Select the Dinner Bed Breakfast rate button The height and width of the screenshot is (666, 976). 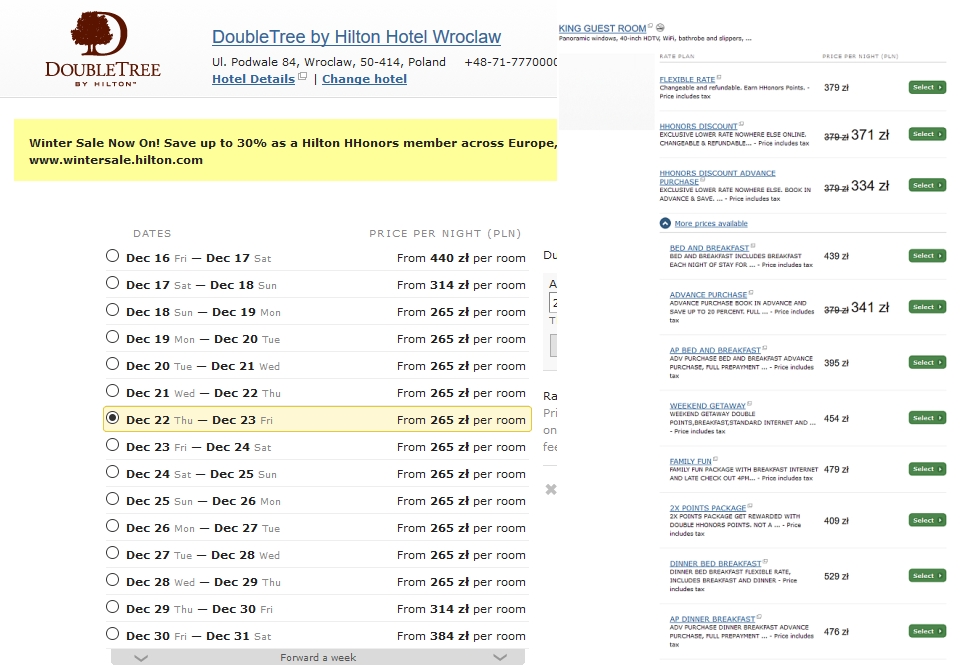(x=927, y=576)
